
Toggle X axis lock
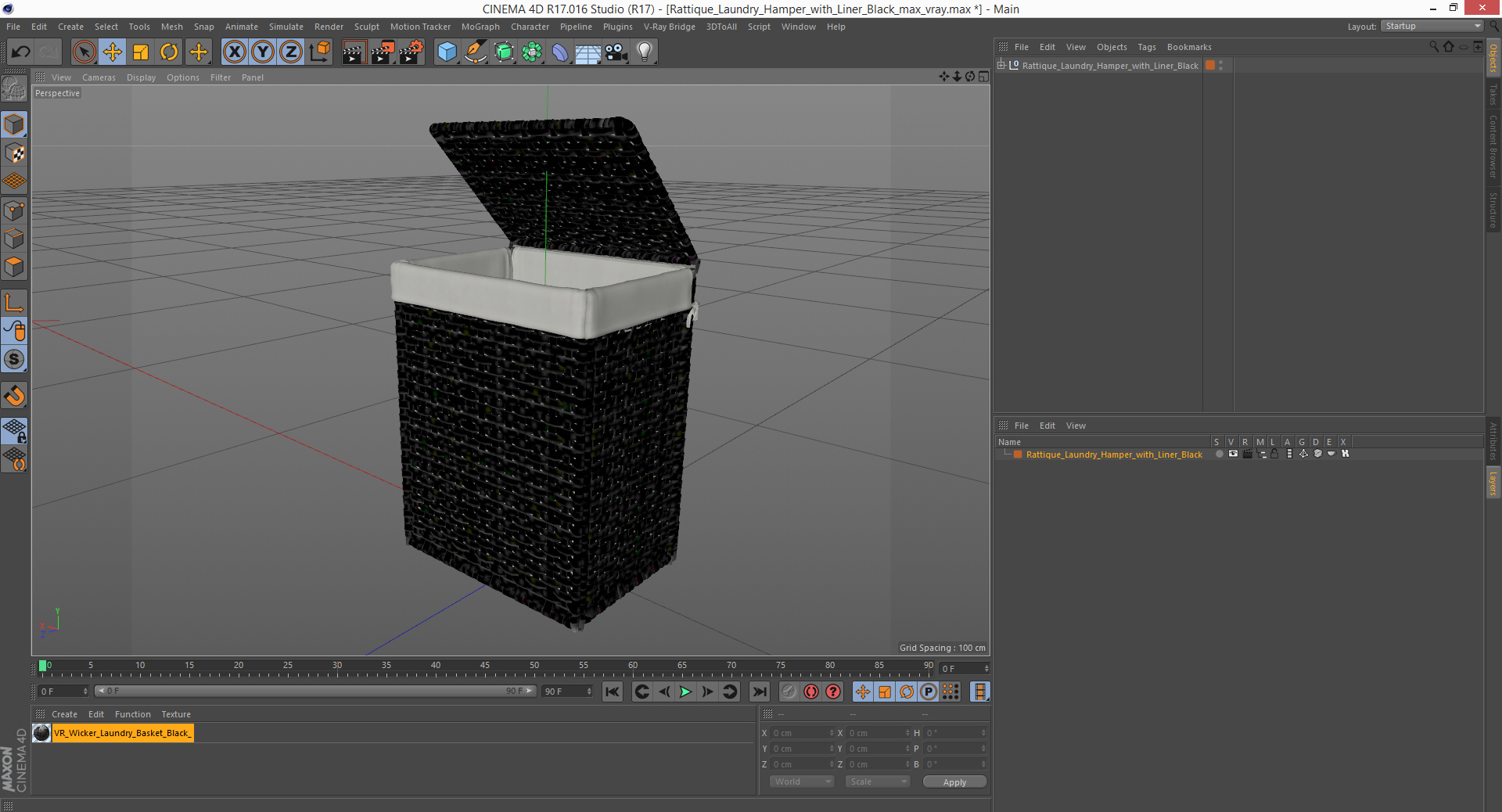pos(234,52)
